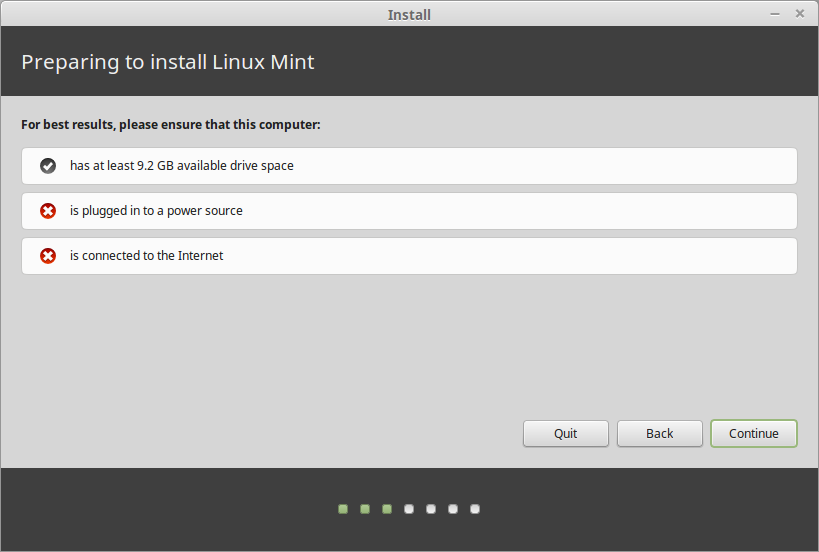Select 'is connected to the Internet' text
Viewport: 819px width, 552px height.
[x=146, y=255]
